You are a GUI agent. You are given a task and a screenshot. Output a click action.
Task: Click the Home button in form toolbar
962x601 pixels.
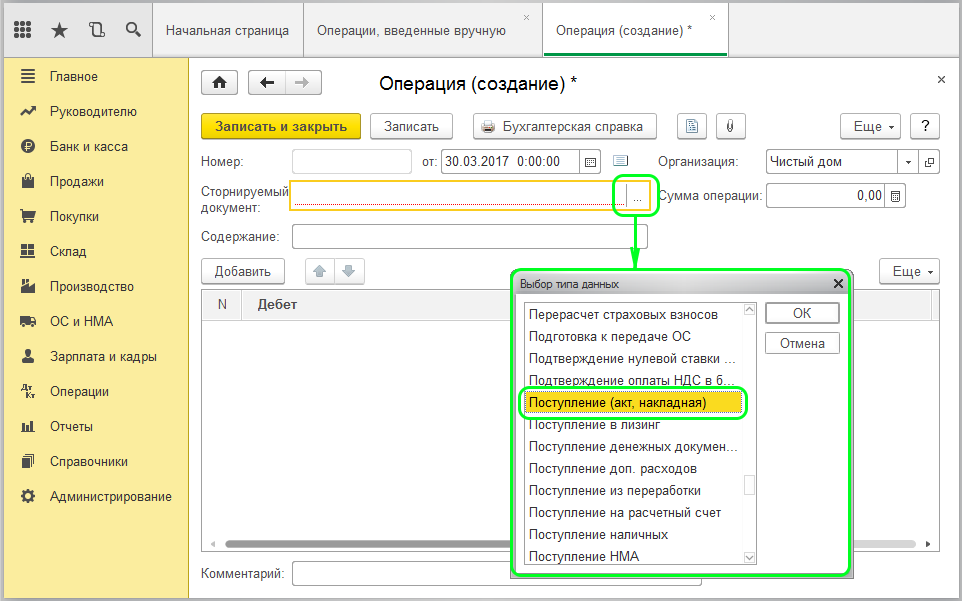tap(220, 83)
